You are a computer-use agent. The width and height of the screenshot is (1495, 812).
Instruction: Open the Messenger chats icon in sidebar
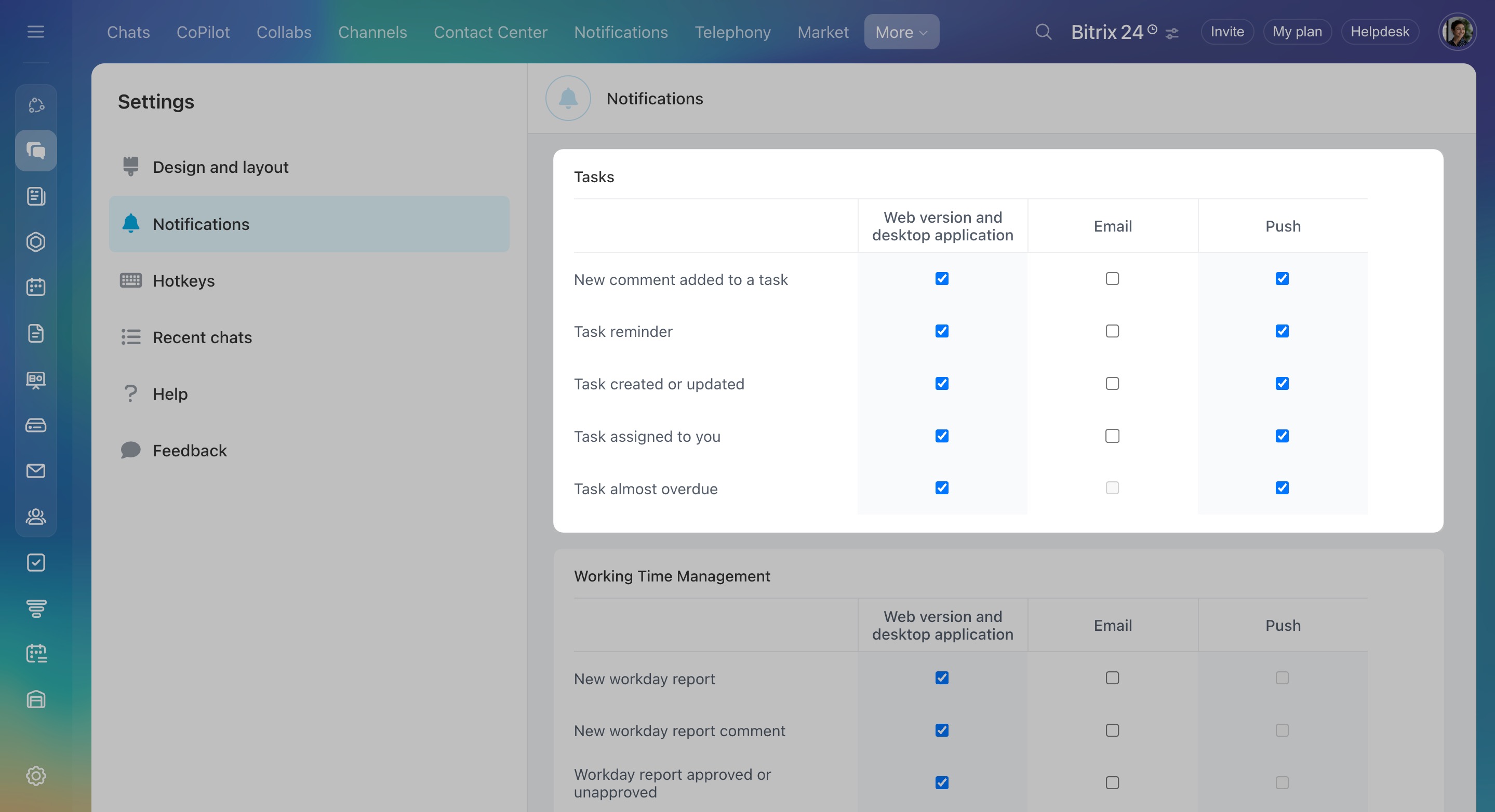36,151
